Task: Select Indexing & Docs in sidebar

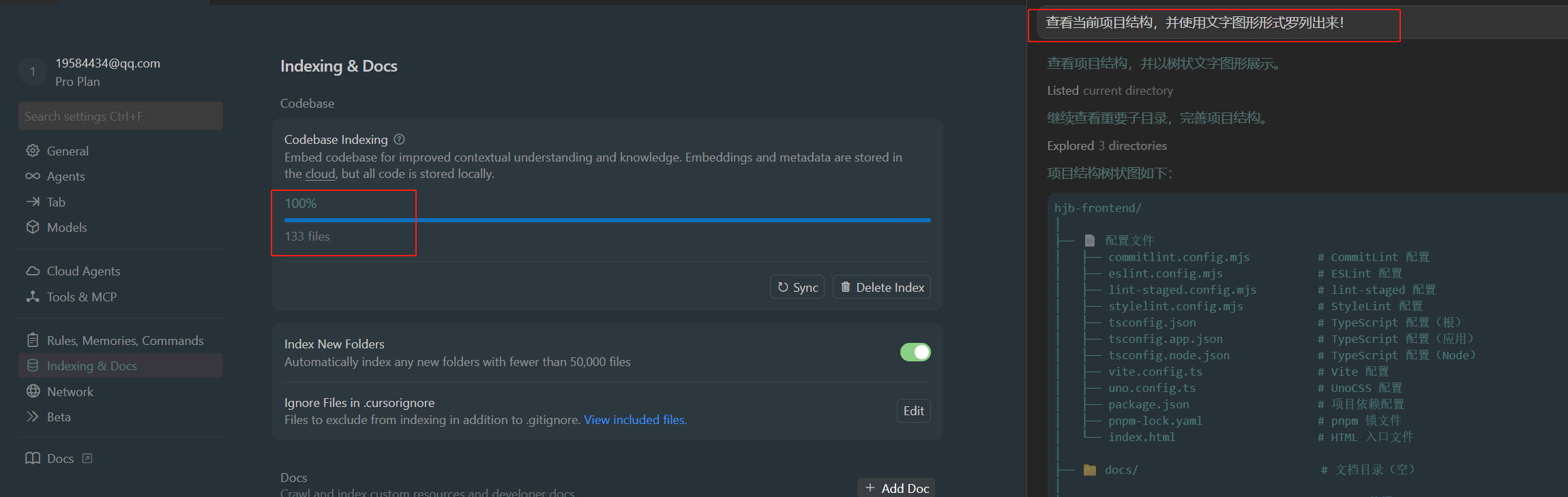Action: [x=92, y=366]
